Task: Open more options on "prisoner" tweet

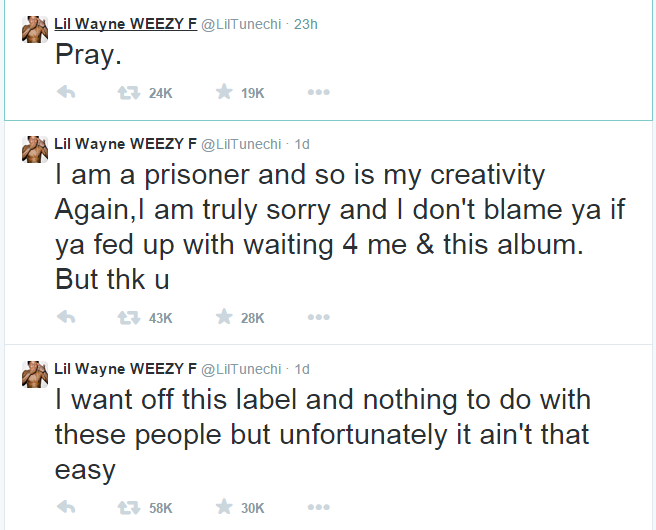Action: 318,318
